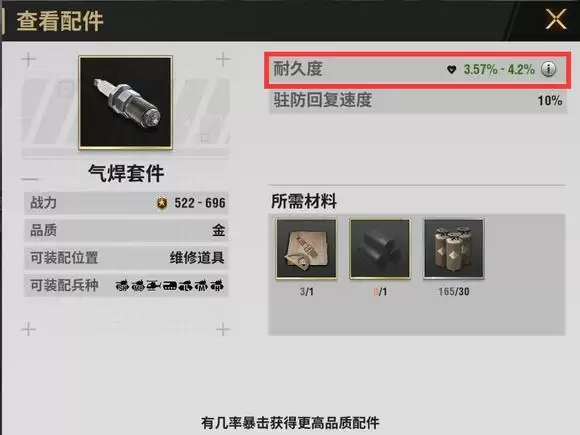580x435 pixels.
Task: Click the 有几率暴击获得更高品质配件 hint text
Action: [x=290, y=422]
